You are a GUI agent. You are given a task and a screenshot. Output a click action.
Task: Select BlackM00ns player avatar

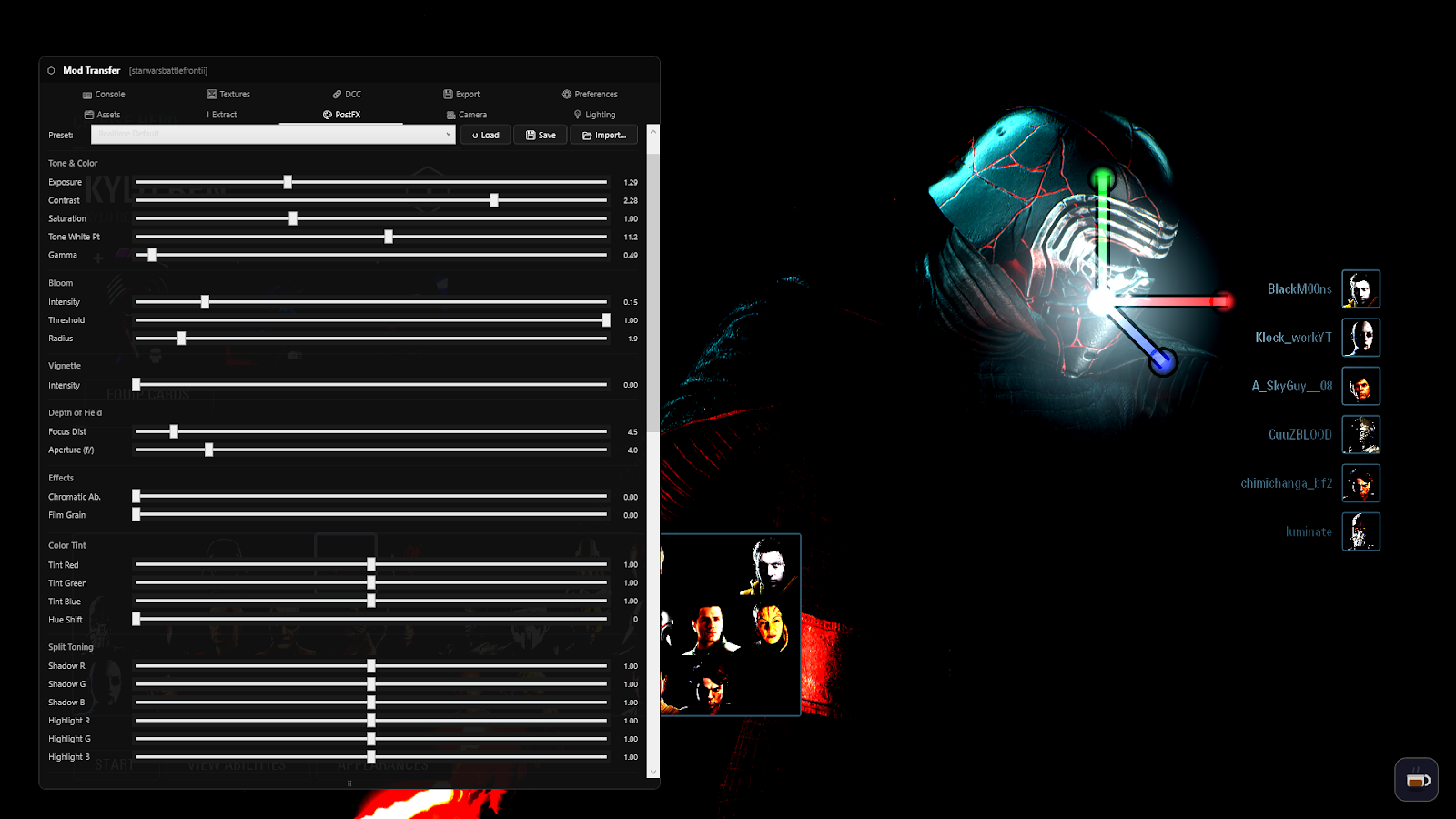pos(1360,288)
